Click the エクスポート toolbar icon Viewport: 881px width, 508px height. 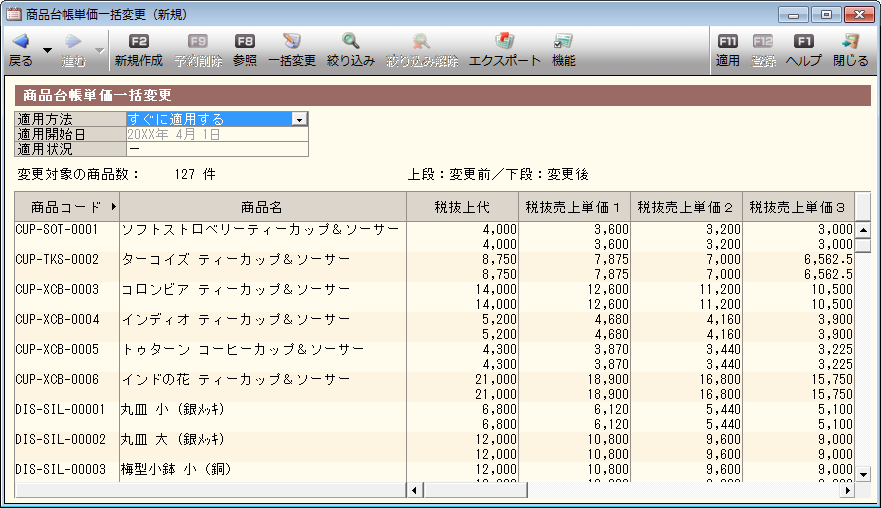(505, 41)
